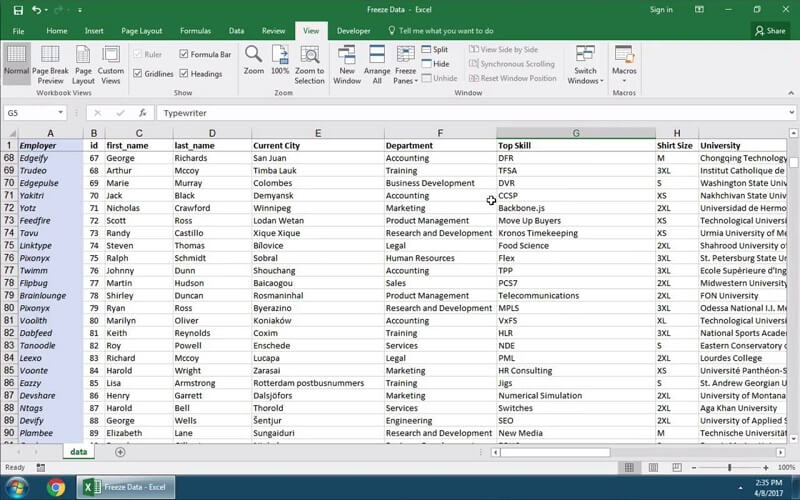
Task: Open a New Window
Action: click(x=347, y=60)
